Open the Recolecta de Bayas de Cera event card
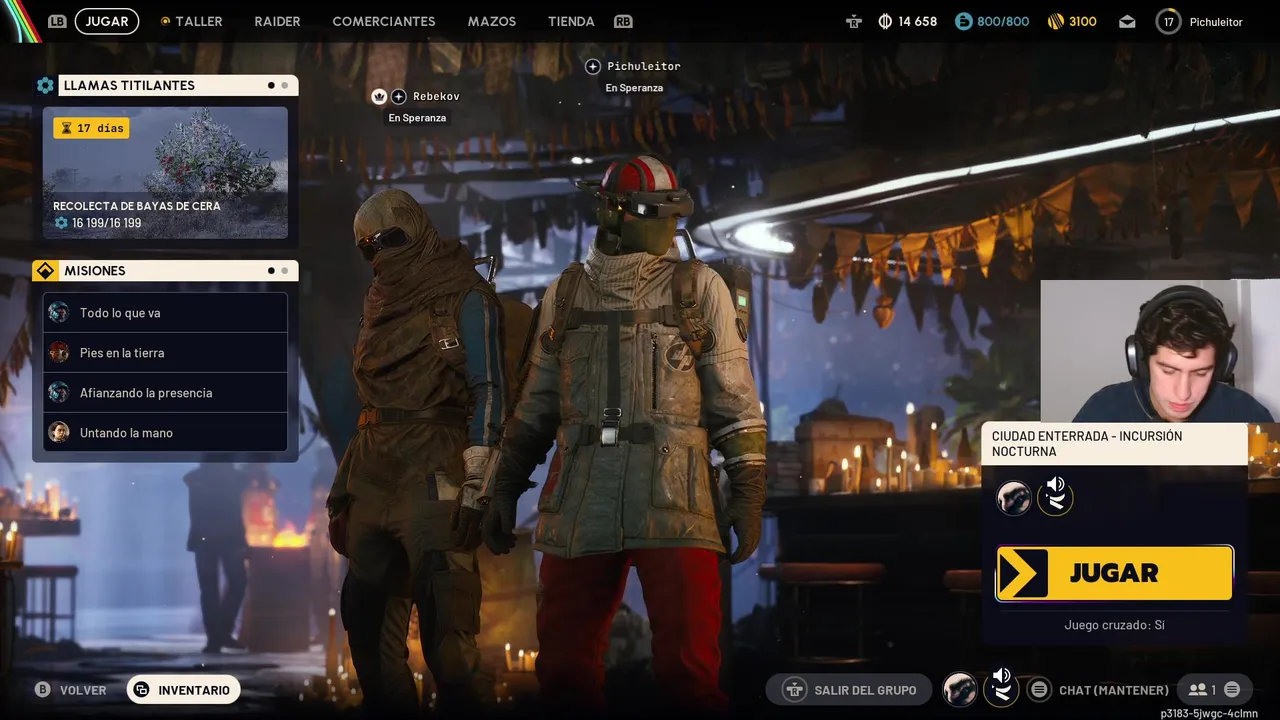This screenshot has height=720, width=1280. click(165, 173)
